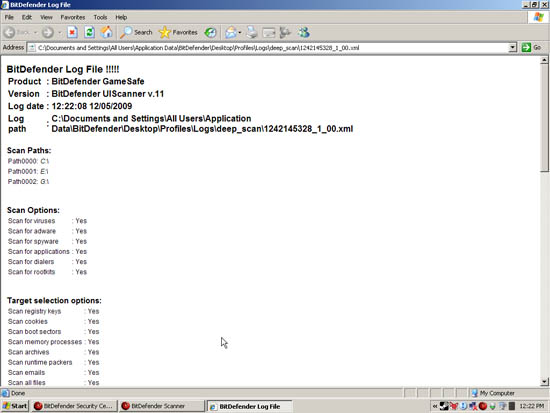
Task: Open Favorites star in toolbar
Action: (178, 33)
